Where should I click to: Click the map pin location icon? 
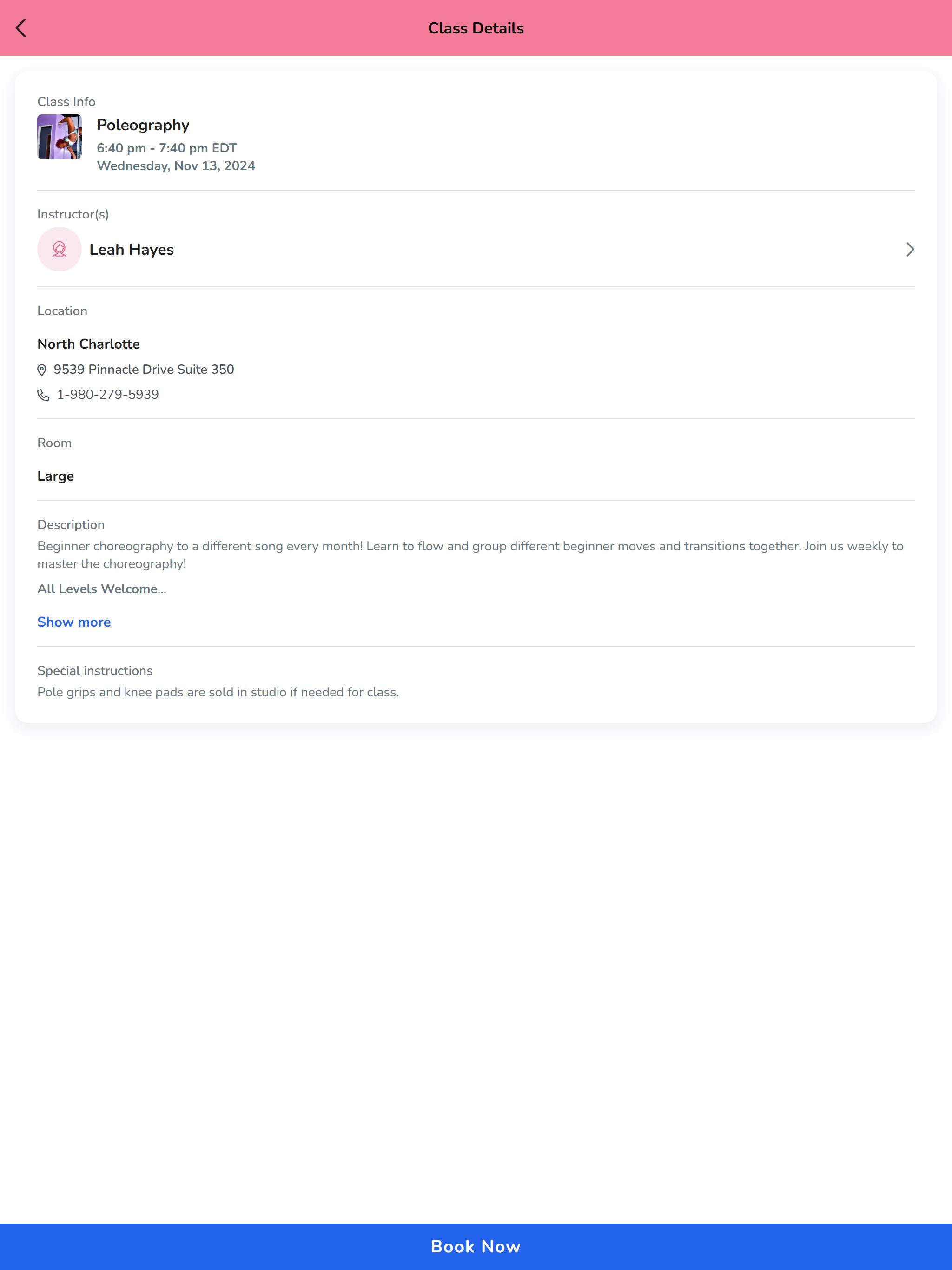[x=42, y=370]
